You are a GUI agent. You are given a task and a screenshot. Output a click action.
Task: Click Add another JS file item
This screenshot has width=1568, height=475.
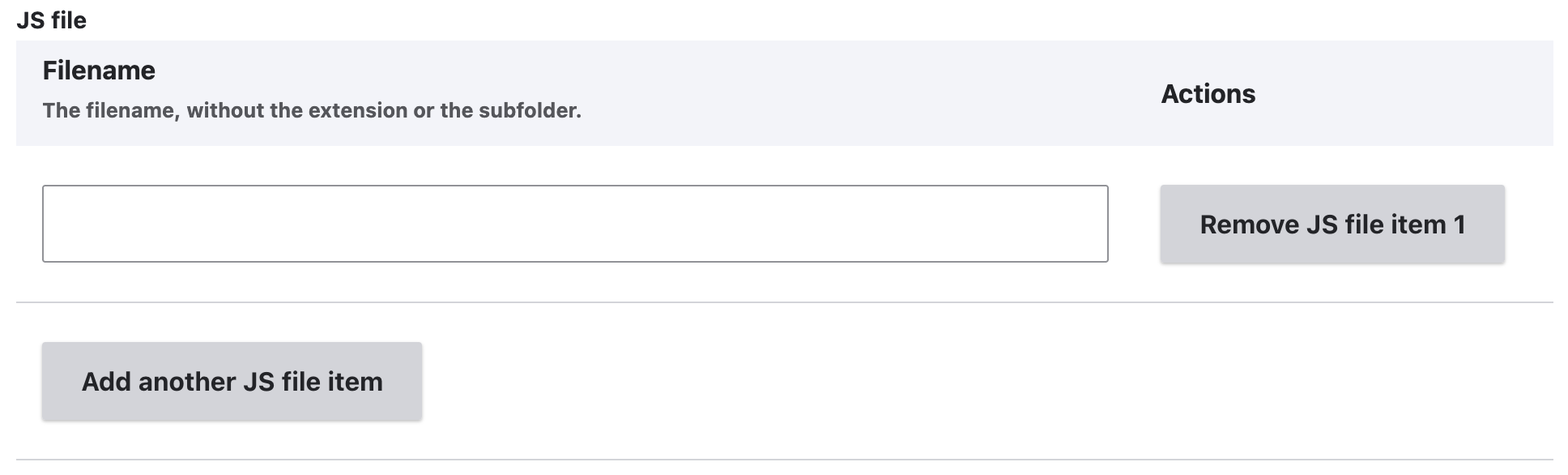pos(232,381)
